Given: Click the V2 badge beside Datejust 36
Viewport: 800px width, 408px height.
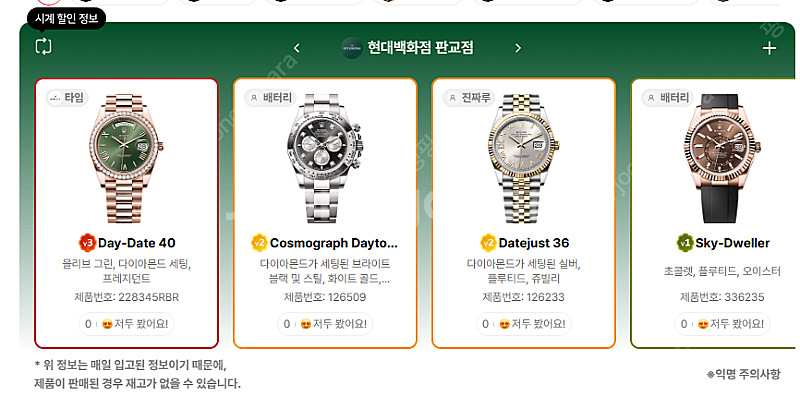Looking at the screenshot, I should click(x=488, y=243).
